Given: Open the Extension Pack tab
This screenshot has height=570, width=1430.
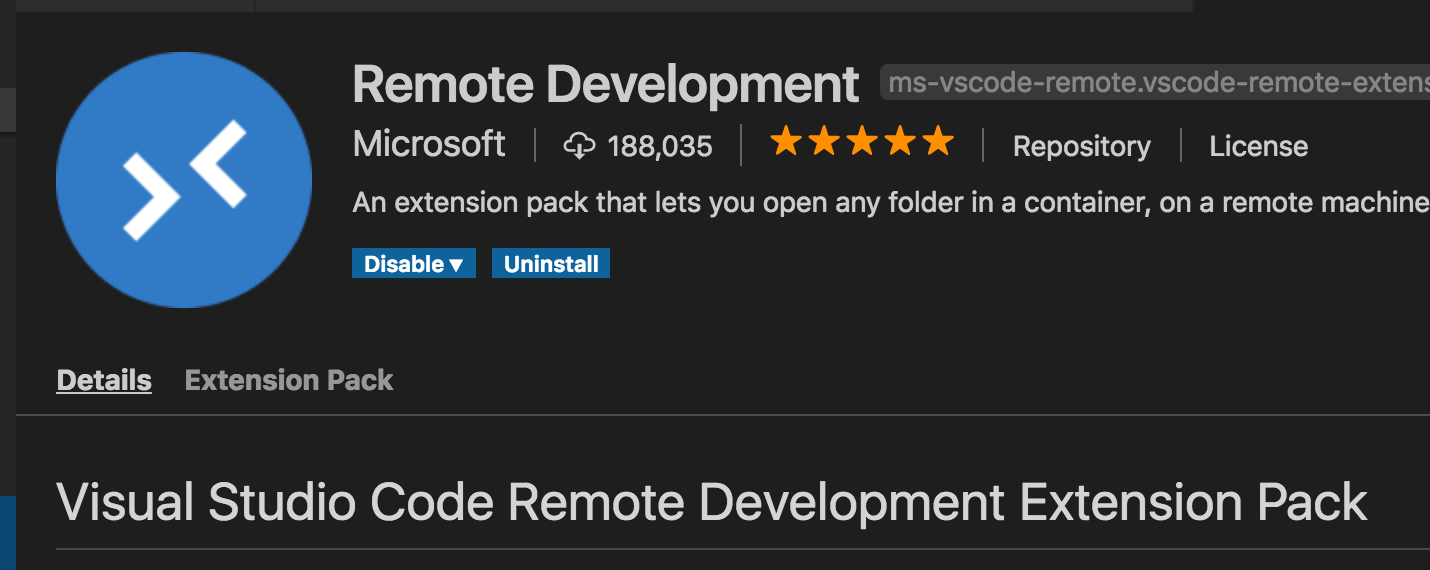Looking at the screenshot, I should click(289, 380).
